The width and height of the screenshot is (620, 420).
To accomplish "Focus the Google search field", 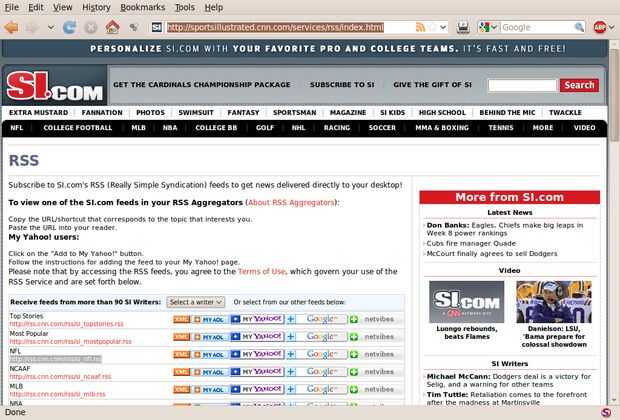I will coord(537,27).
